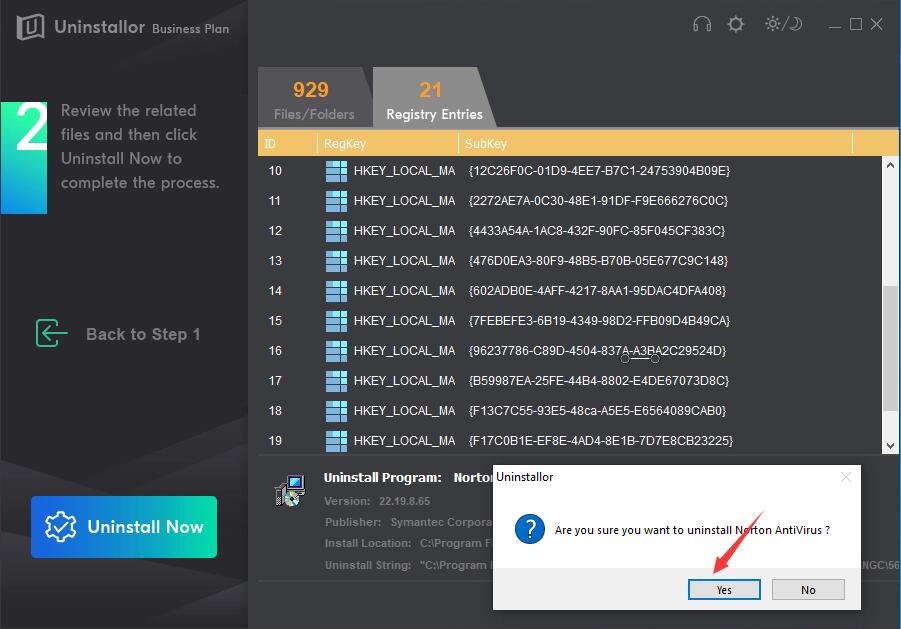This screenshot has height=629, width=901.
Task: Click ID number 14 in the list
Action: pos(275,290)
